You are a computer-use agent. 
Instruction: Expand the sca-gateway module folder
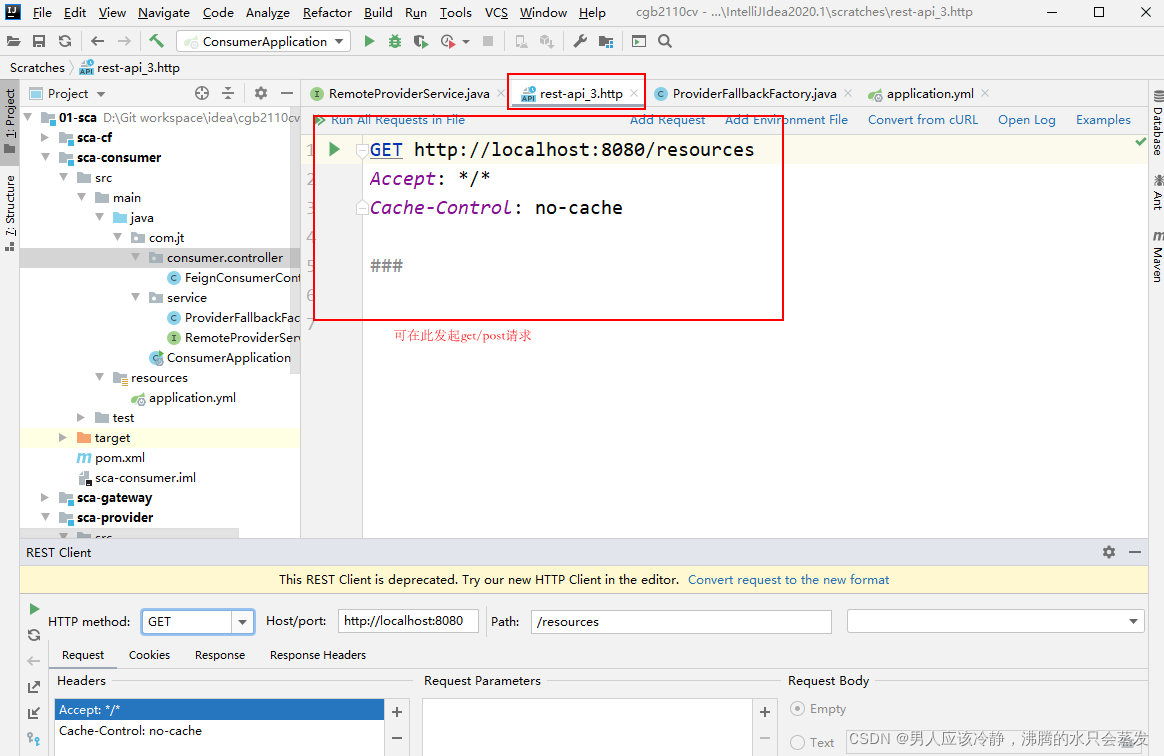[45, 498]
